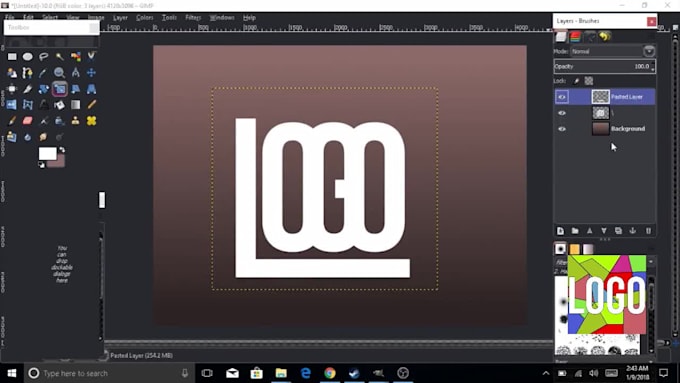This screenshot has width=680, height=383.
Task: Select the Fuzzy Select wand tool
Action: click(x=59, y=56)
